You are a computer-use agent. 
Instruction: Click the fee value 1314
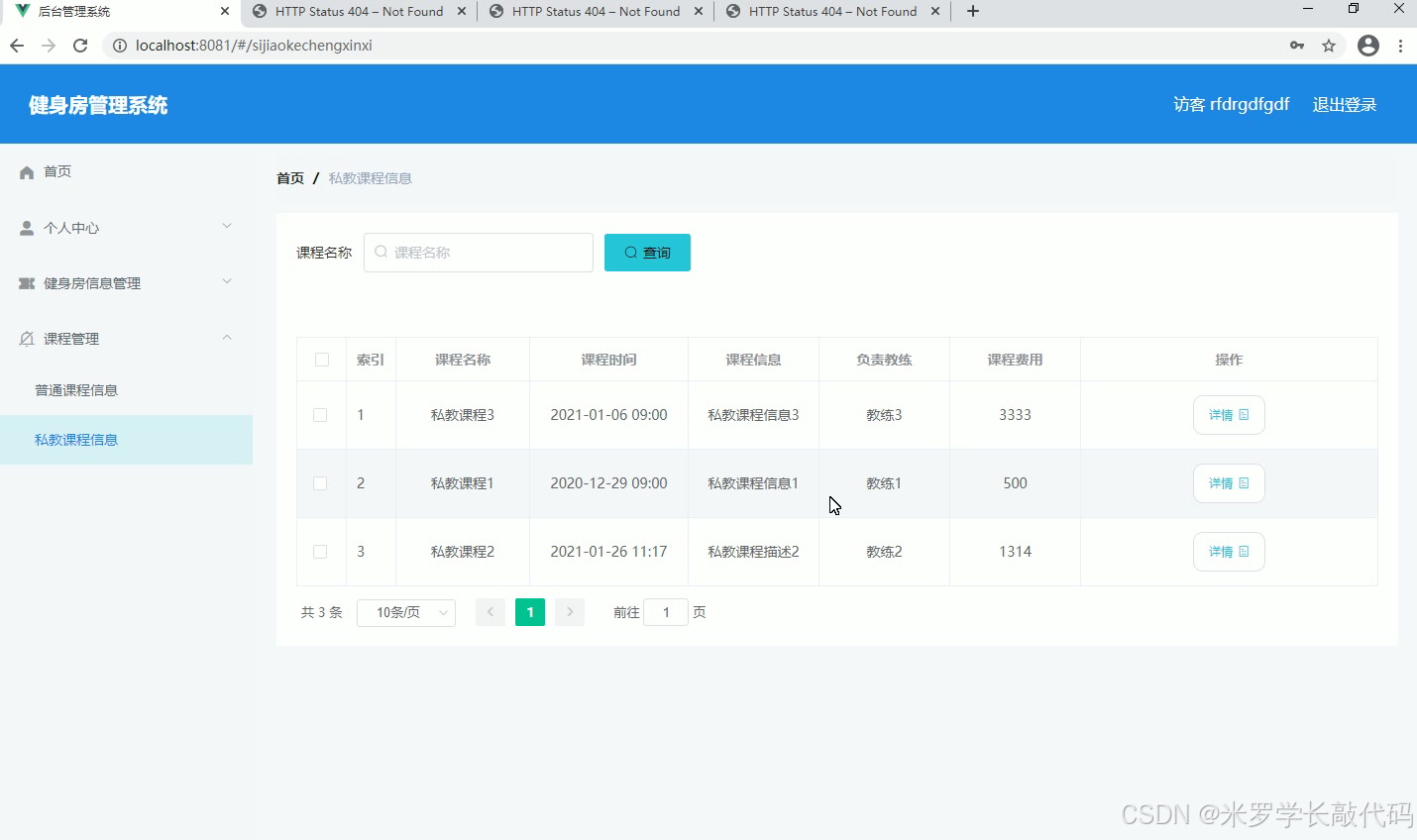click(1015, 552)
